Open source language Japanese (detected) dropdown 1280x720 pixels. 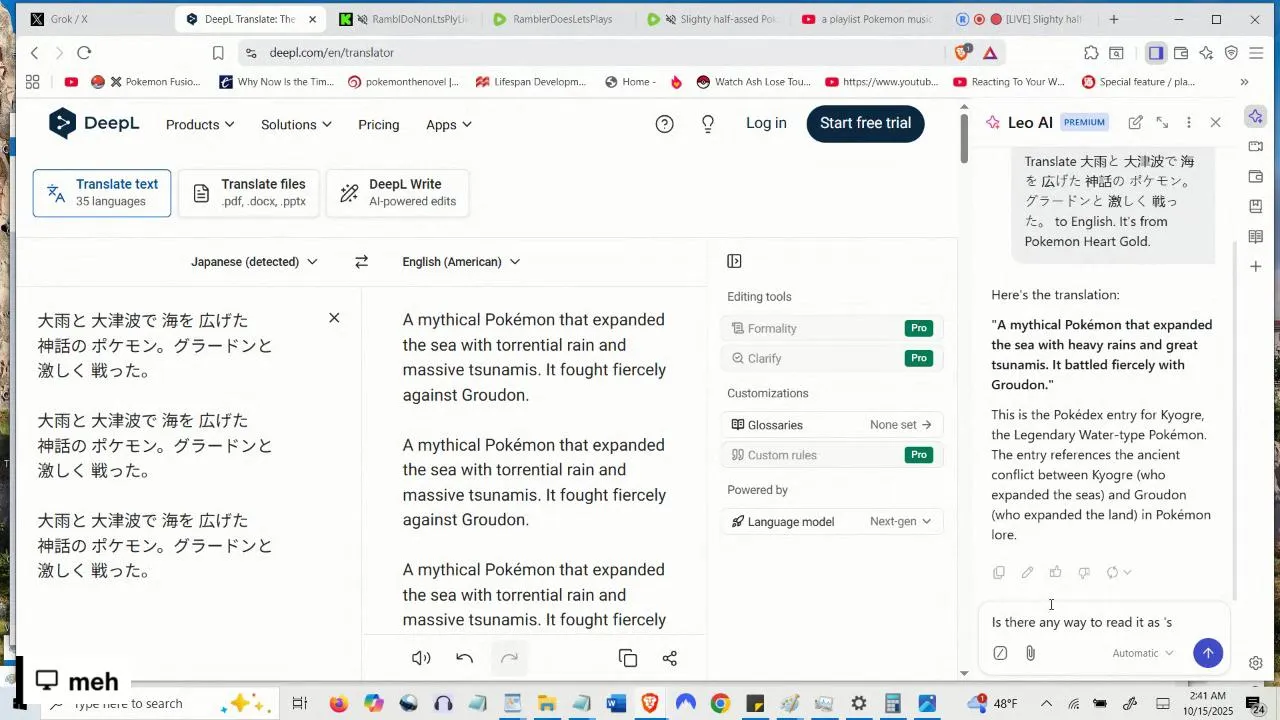pos(254,262)
